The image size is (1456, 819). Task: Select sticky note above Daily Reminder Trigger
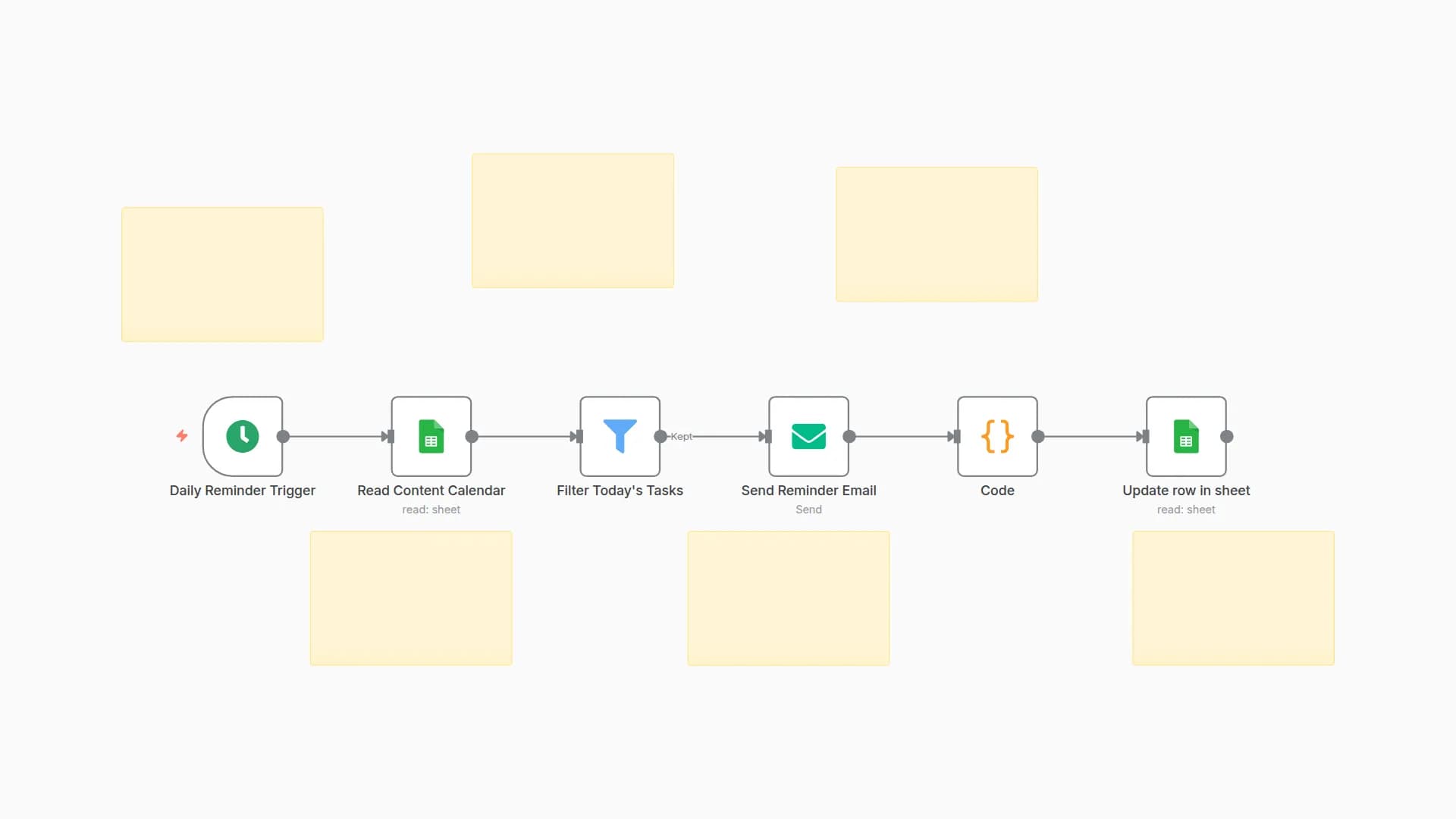click(222, 274)
